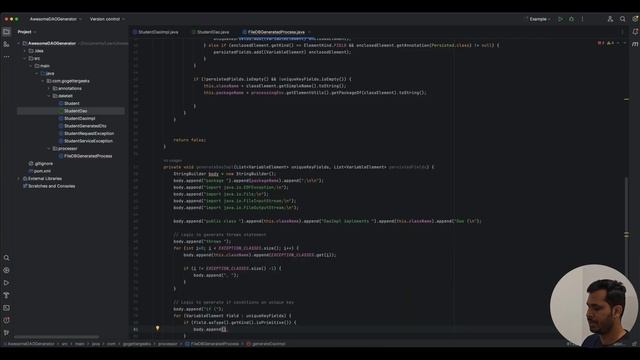The height and width of the screenshot is (360, 640).
Task: Collapse the main folder
Action: (x=31, y=66)
